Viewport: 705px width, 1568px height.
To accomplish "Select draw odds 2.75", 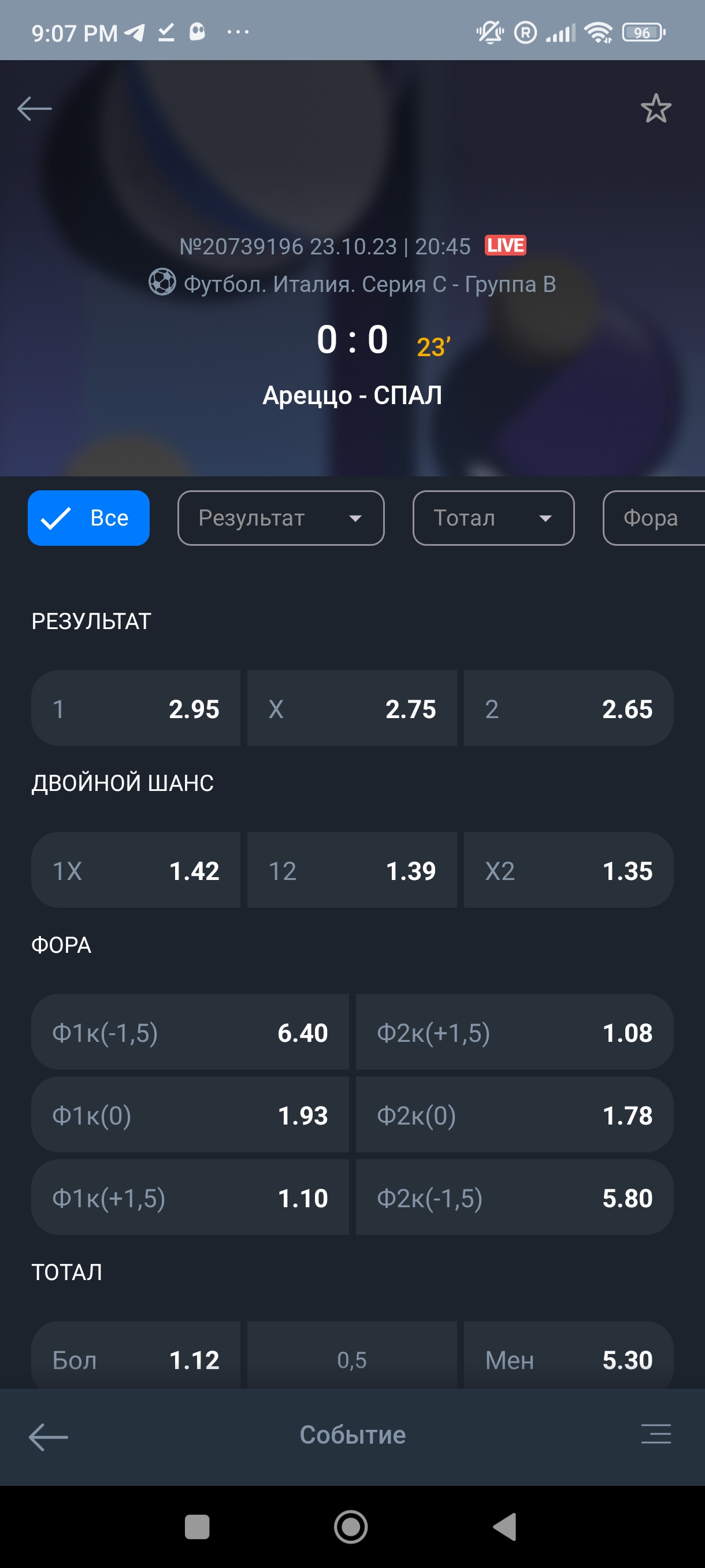I will 351,708.
